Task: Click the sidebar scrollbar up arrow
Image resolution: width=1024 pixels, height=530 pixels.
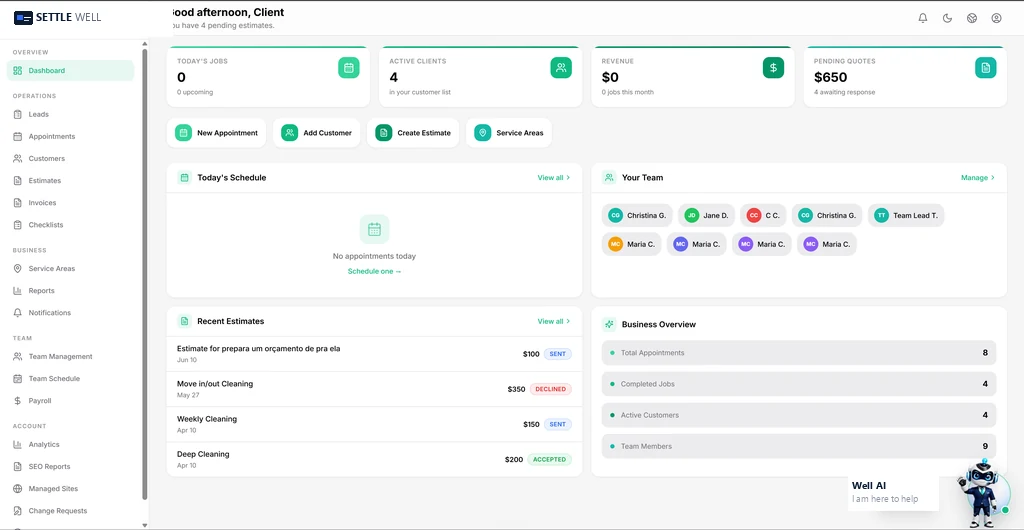Action: click(x=145, y=44)
